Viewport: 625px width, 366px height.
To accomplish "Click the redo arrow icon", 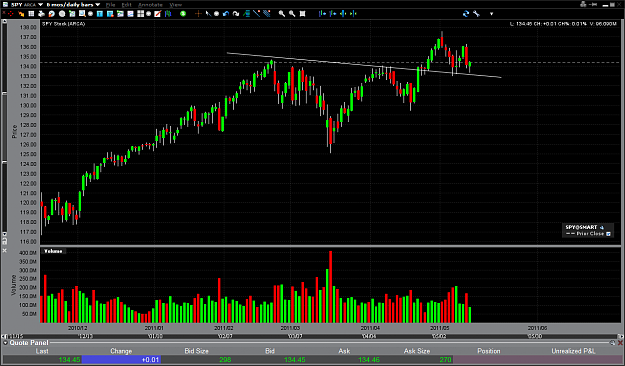I will tap(236, 14).
